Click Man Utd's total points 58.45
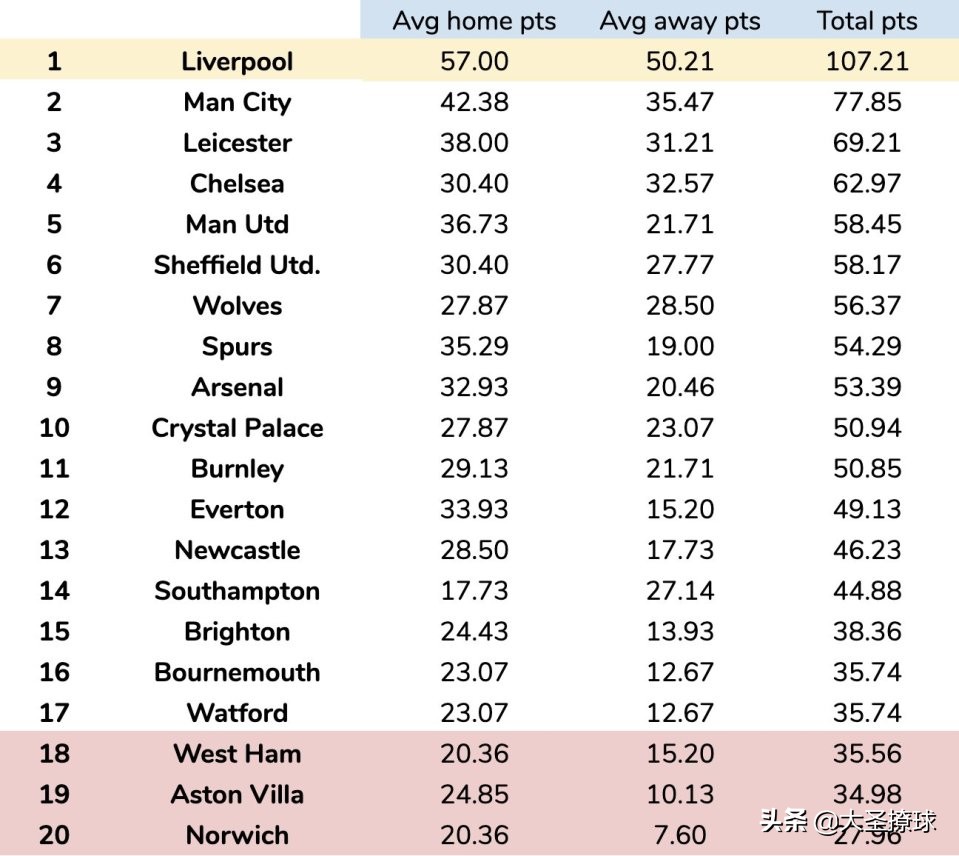959x856 pixels. [867, 224]
